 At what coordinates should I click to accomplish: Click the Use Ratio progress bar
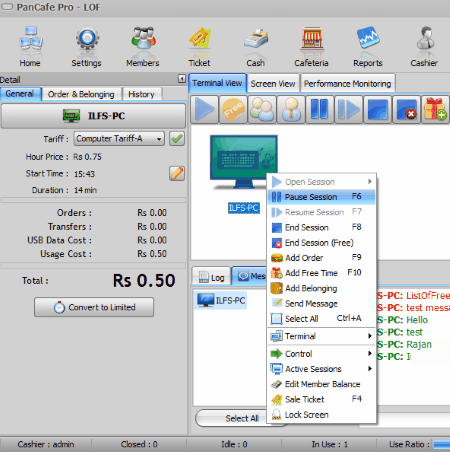click(x=442, y=444)
